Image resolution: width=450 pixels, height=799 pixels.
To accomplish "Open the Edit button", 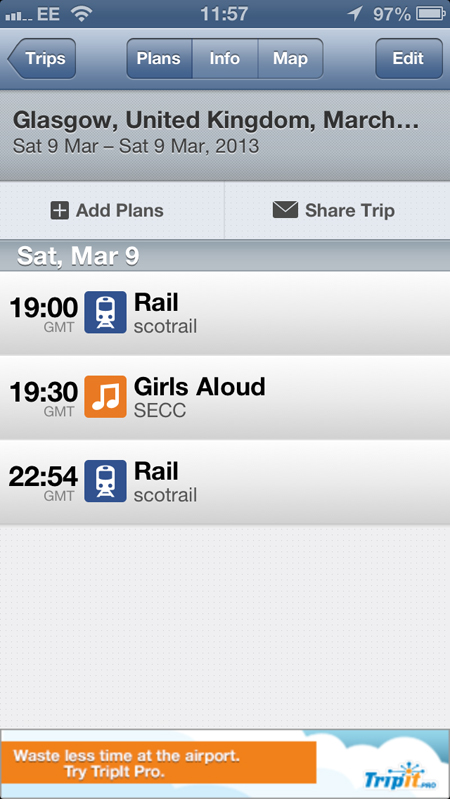I will click(x=409, y=59).
